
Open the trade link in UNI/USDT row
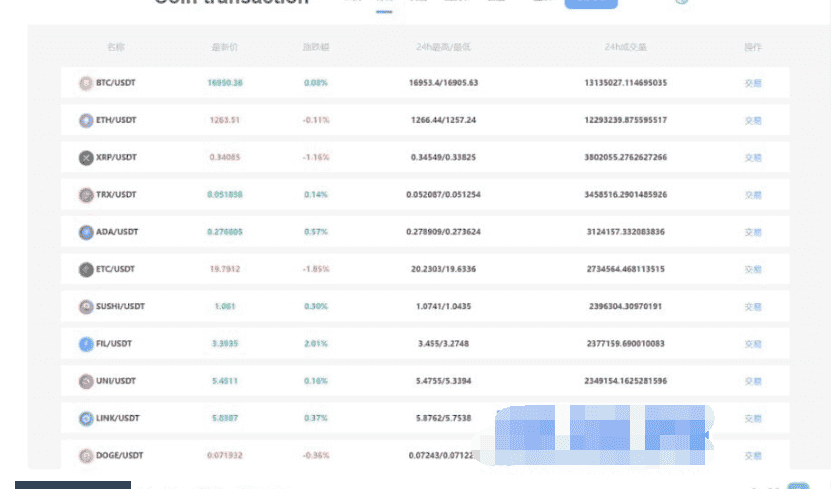(x=753, y=381)
